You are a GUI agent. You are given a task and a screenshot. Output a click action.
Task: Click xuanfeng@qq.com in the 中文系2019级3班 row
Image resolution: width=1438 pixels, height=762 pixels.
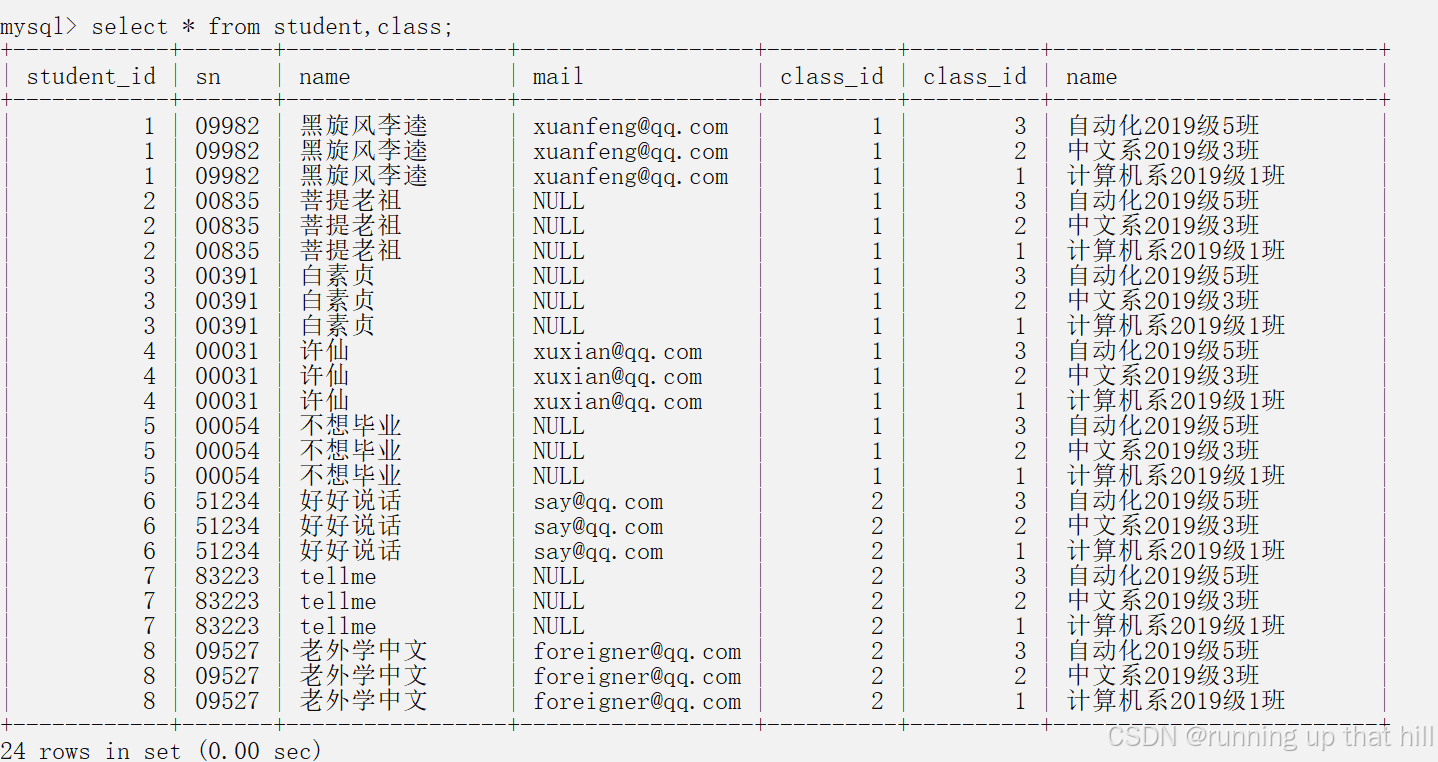click(631, 151)
